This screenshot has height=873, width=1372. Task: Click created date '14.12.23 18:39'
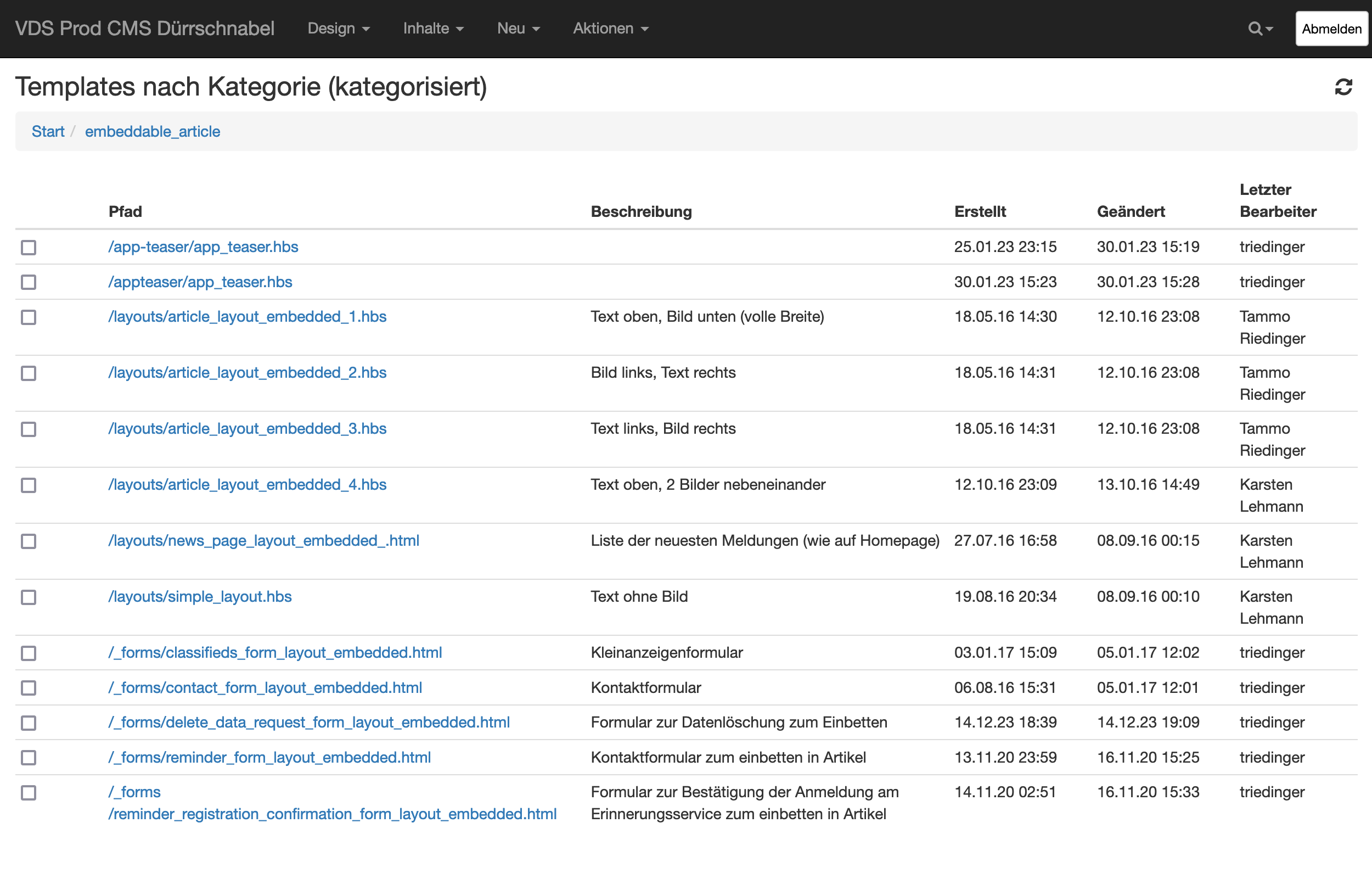(1005, 723)
